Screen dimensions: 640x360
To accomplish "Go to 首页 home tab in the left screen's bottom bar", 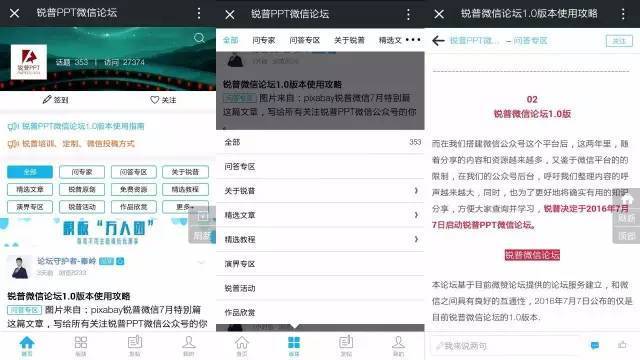I will pos(27,346).
